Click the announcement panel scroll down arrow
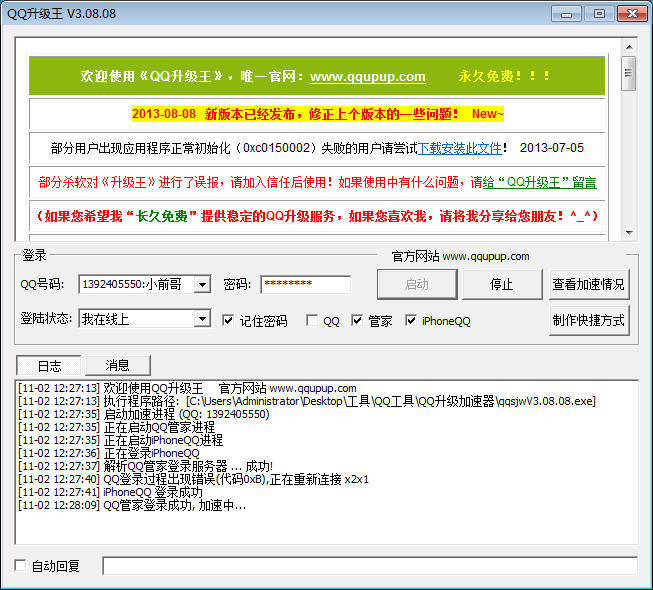 pyautogui.click(x=628, y=231)
